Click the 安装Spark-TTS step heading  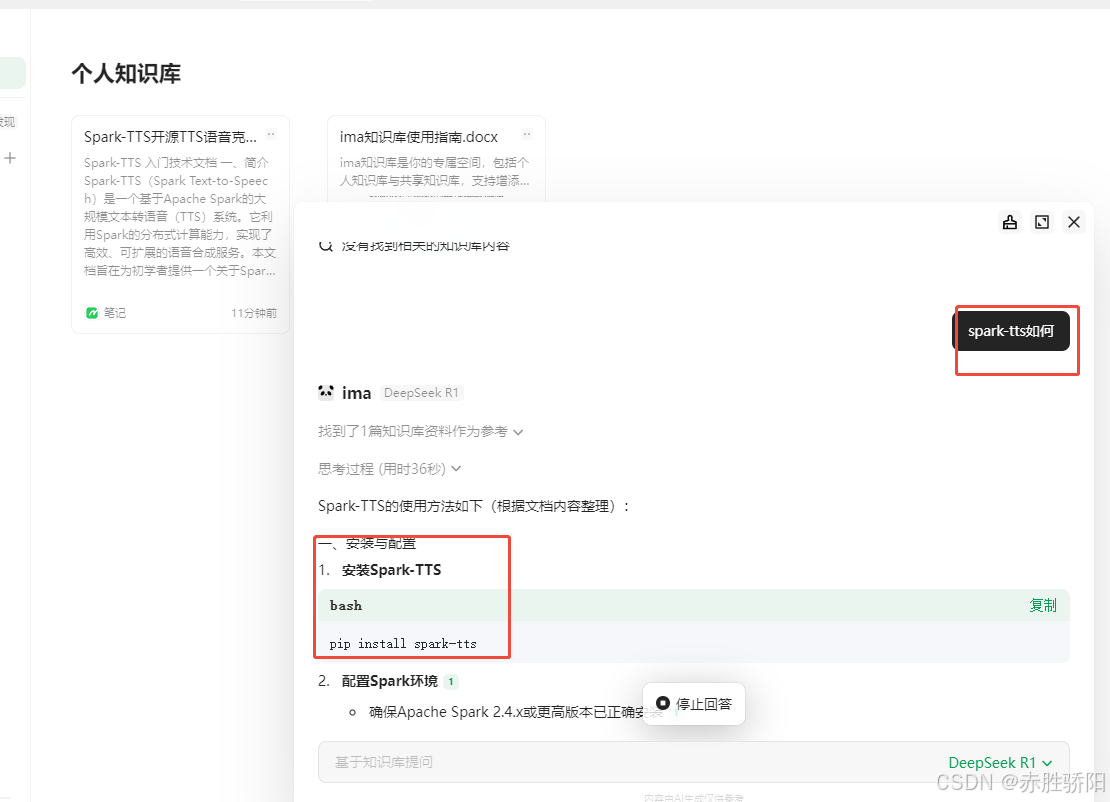(x=391, y=570)
